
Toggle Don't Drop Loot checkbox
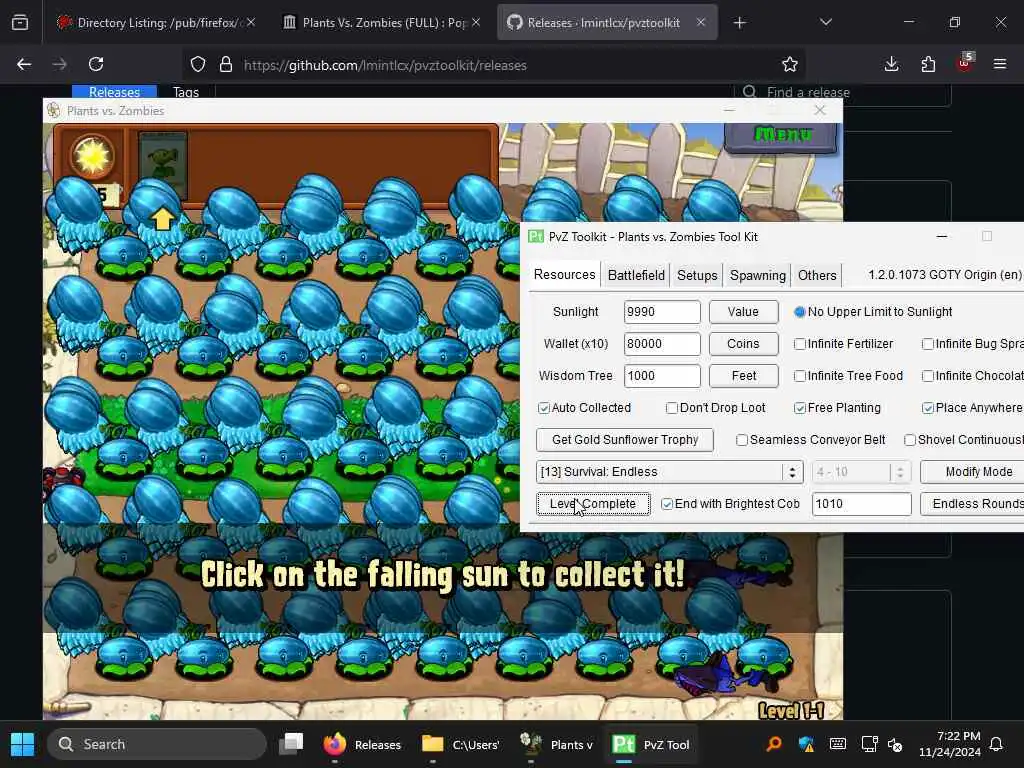tap(672, 408)
